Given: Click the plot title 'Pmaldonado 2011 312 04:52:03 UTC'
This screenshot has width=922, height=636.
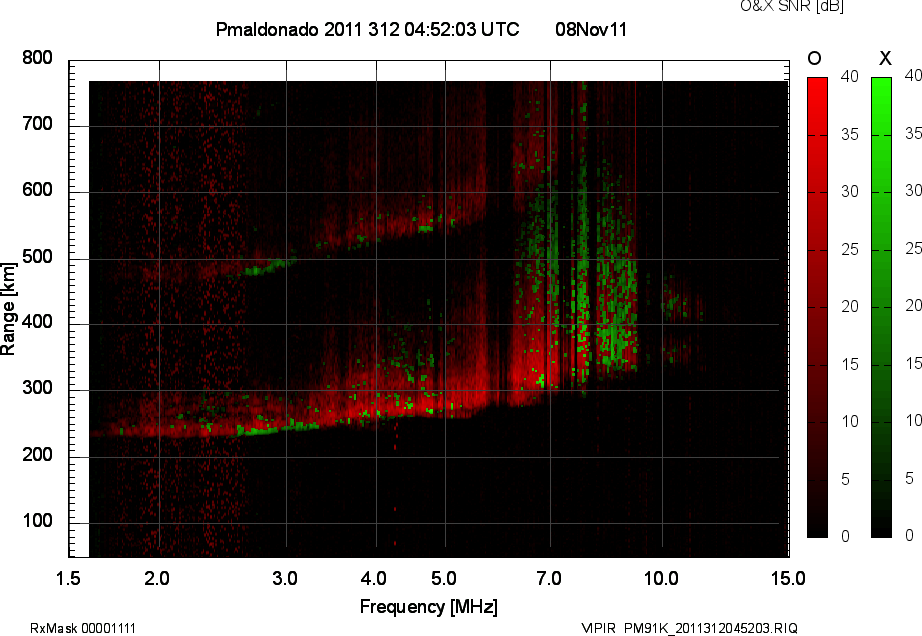Looking at the screenshot, I should tap(368, 29).
